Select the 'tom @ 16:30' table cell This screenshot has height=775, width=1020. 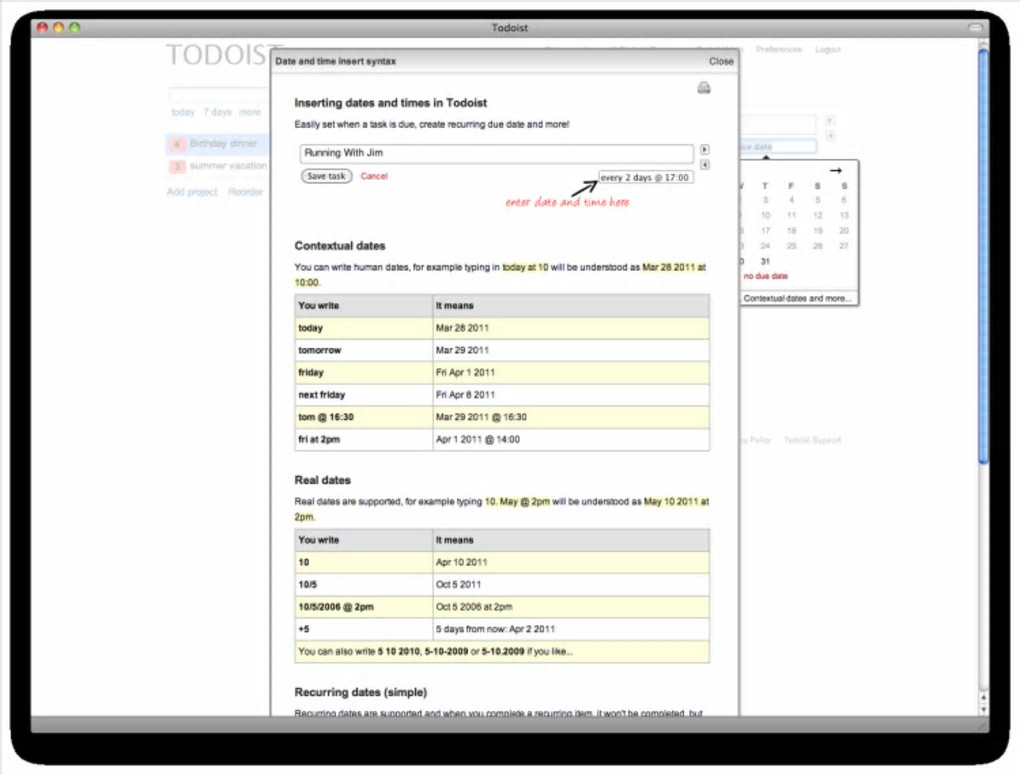click(x=363, y=417)
